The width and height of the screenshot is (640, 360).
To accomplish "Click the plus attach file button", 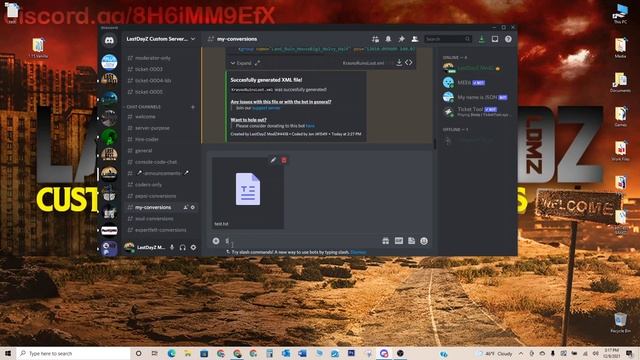I will pos(216,241).
